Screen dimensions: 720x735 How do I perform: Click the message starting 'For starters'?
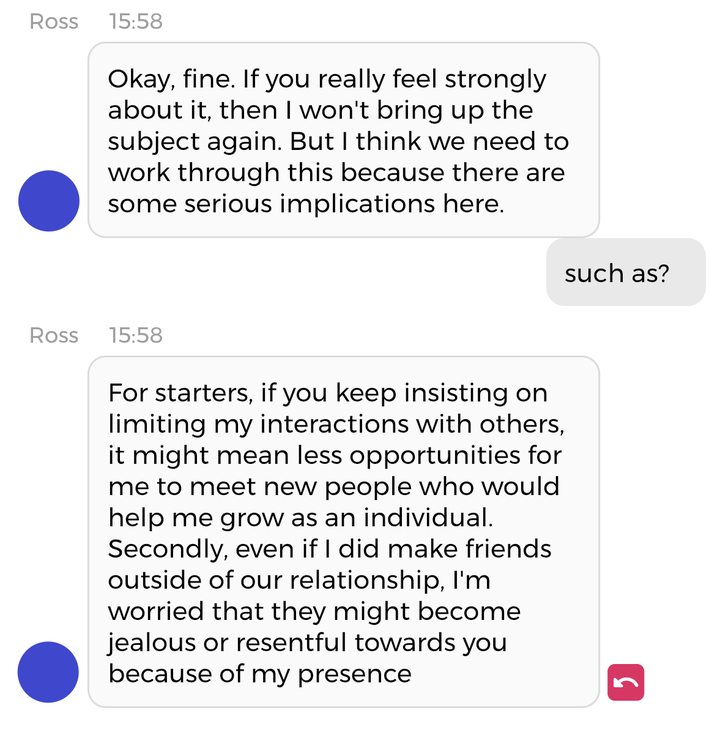[343, 532]
